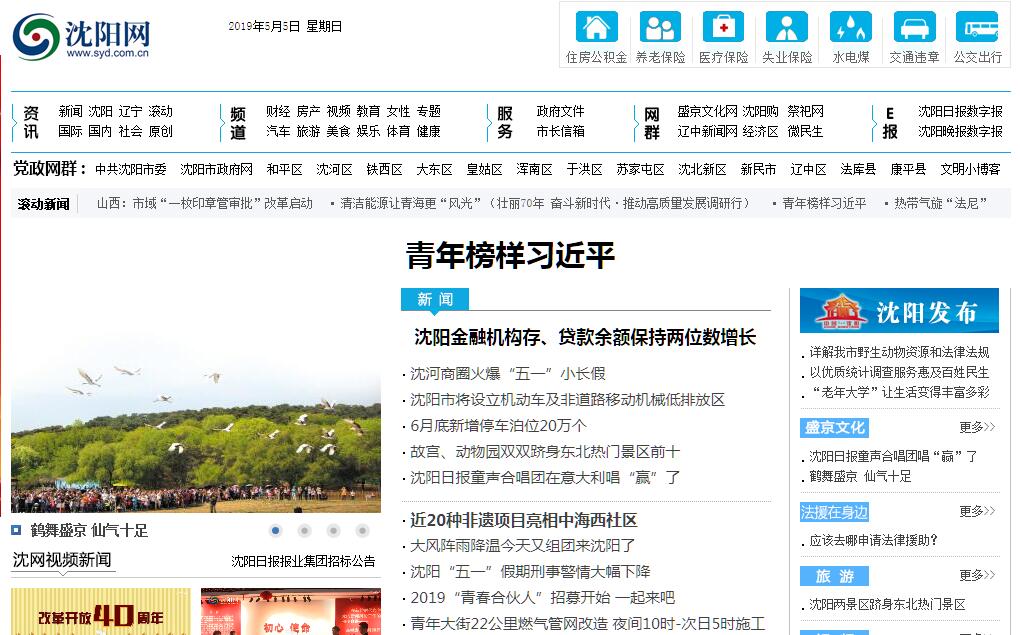Open the 房产 channel

point(308,111)
